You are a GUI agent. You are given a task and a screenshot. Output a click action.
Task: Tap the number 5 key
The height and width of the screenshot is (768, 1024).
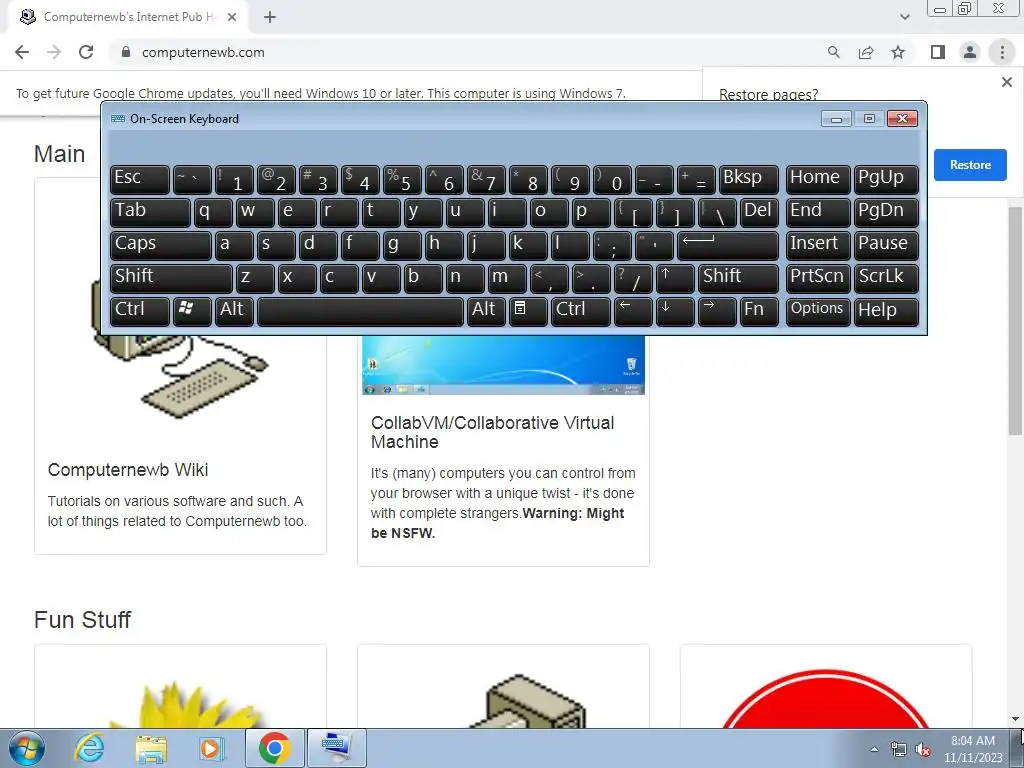pyautogui.click(x=402, y=179)
